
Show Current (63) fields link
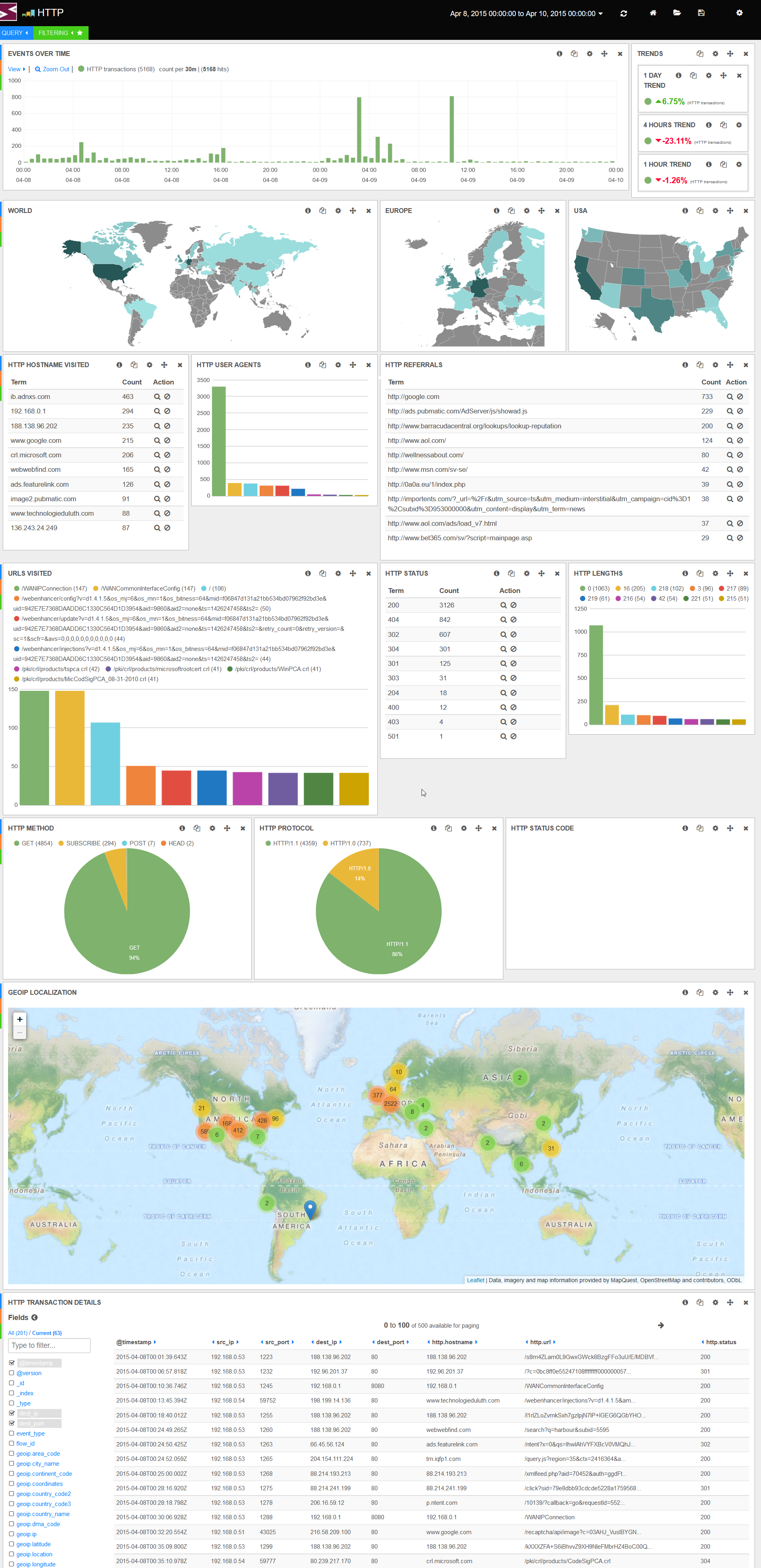[47, 1334]
